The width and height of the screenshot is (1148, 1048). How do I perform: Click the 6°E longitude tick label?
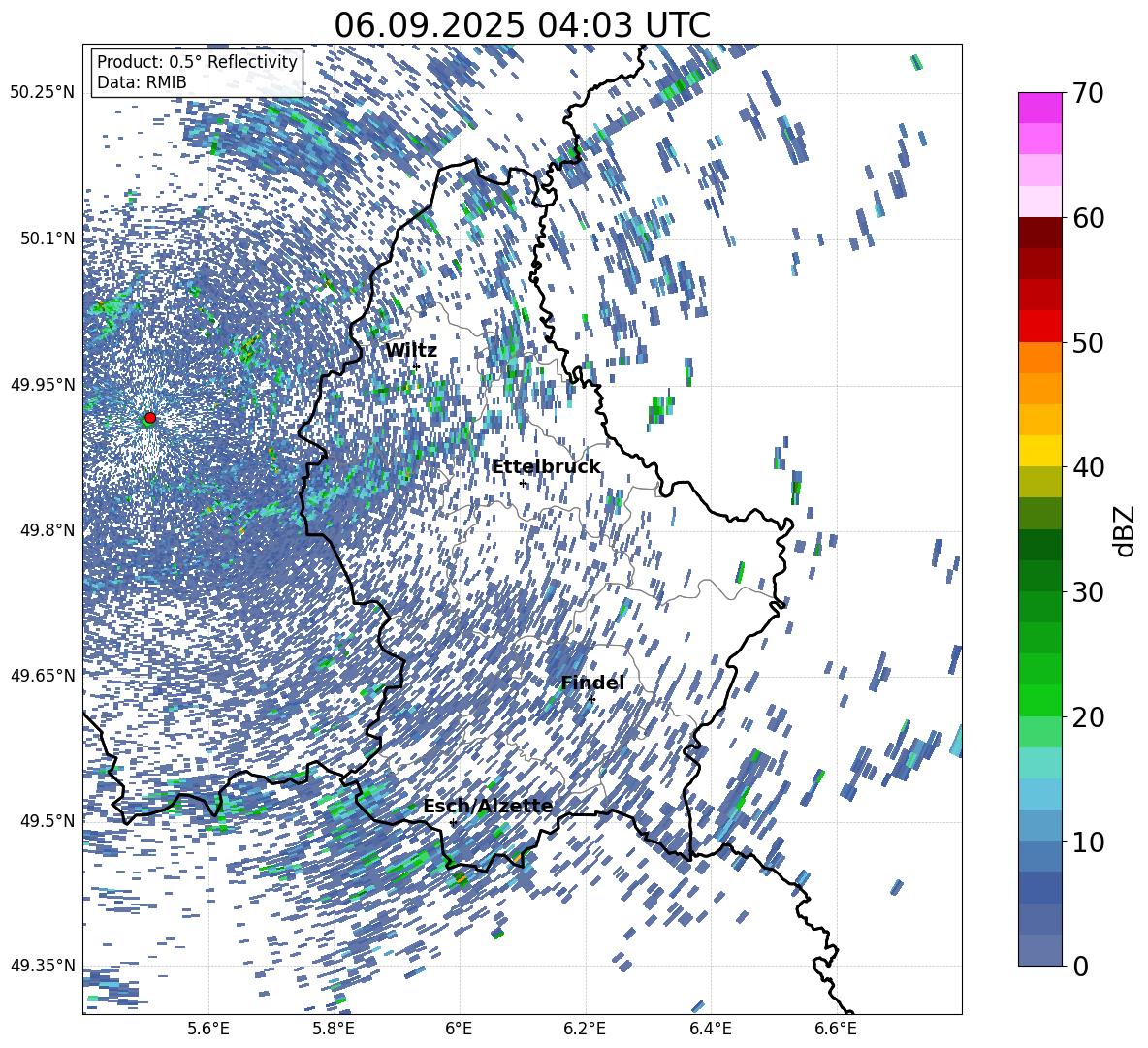[459, 1029]
